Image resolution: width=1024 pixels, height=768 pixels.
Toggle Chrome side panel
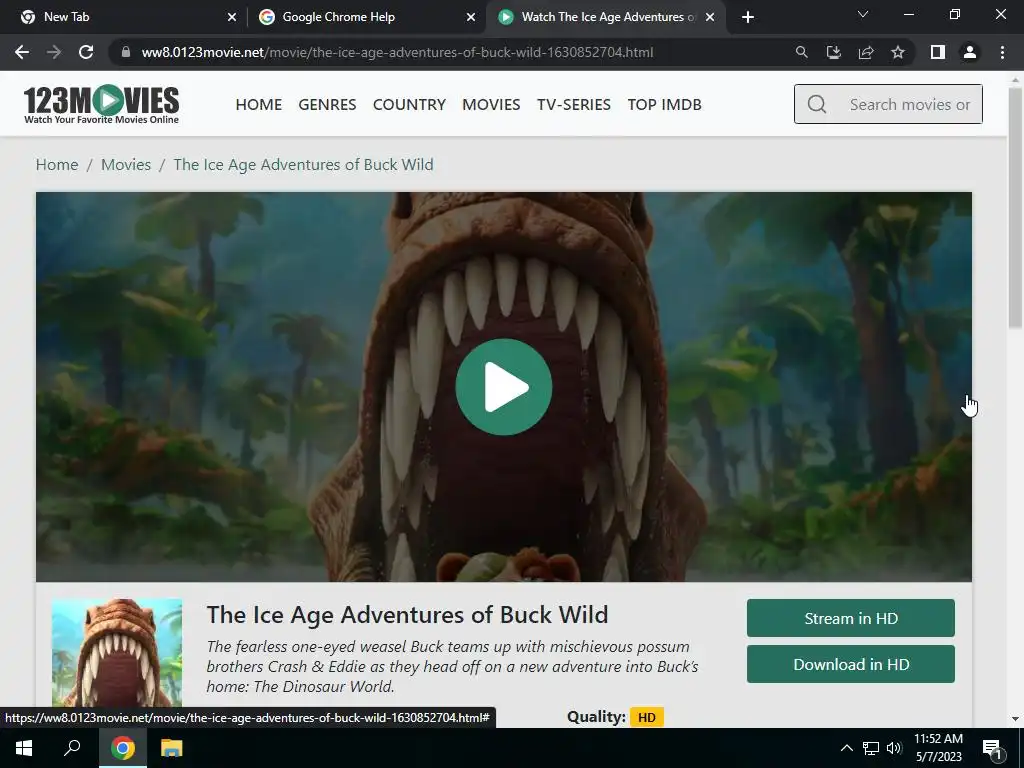938,52
